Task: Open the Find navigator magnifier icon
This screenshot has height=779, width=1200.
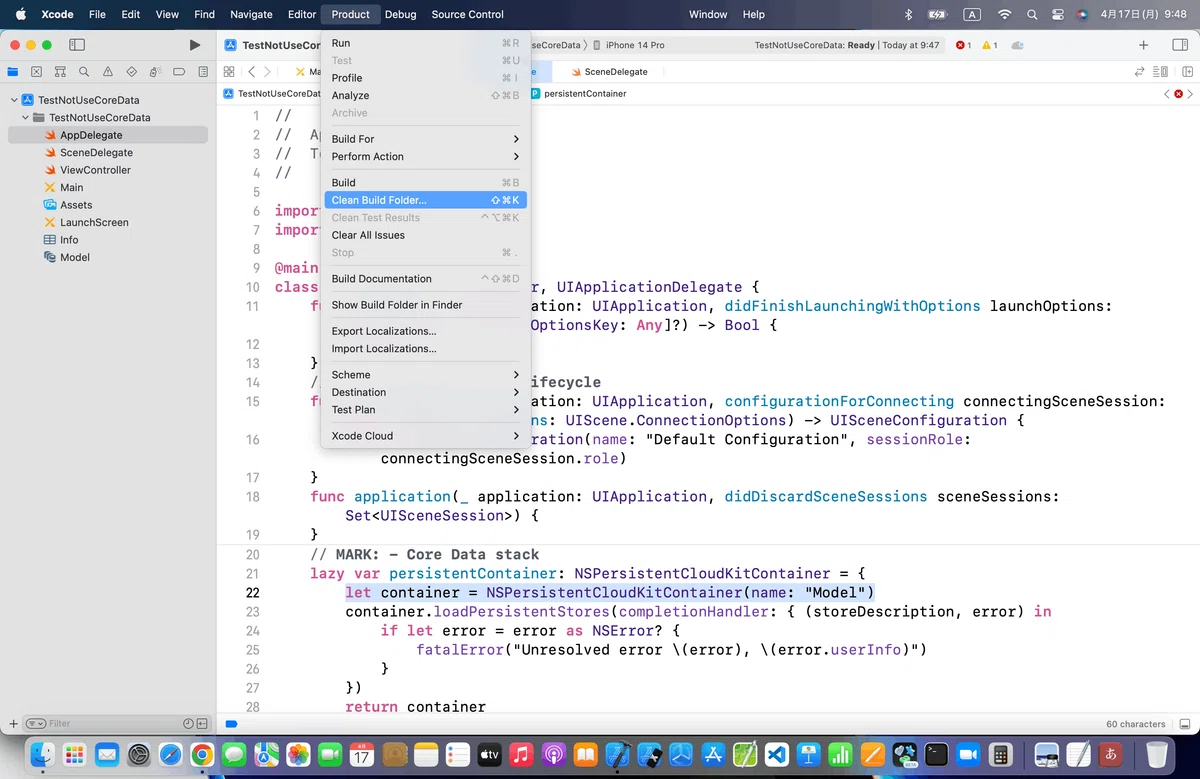Action: (x=84, y=72)
